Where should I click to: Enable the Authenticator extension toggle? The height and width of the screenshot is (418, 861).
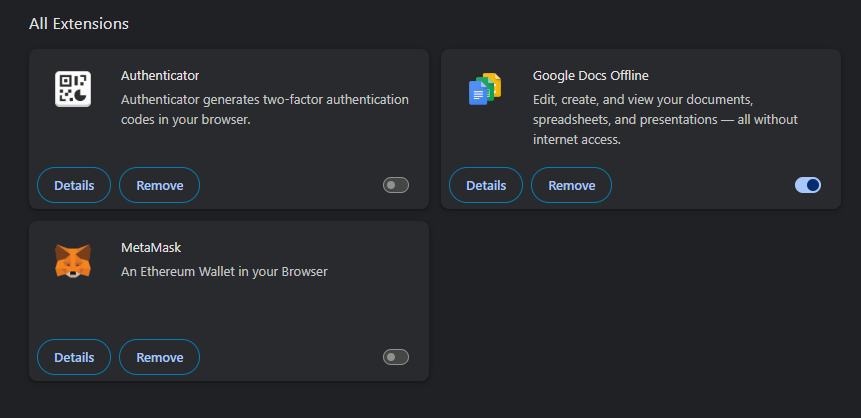(x=396, y=185)
